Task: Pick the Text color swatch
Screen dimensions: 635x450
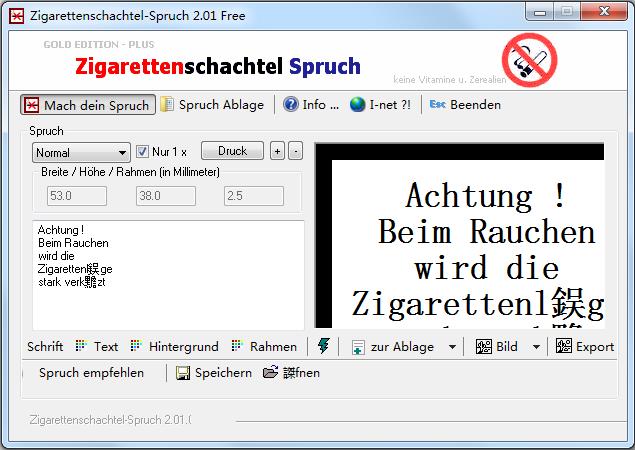Action: coord(81,345)
